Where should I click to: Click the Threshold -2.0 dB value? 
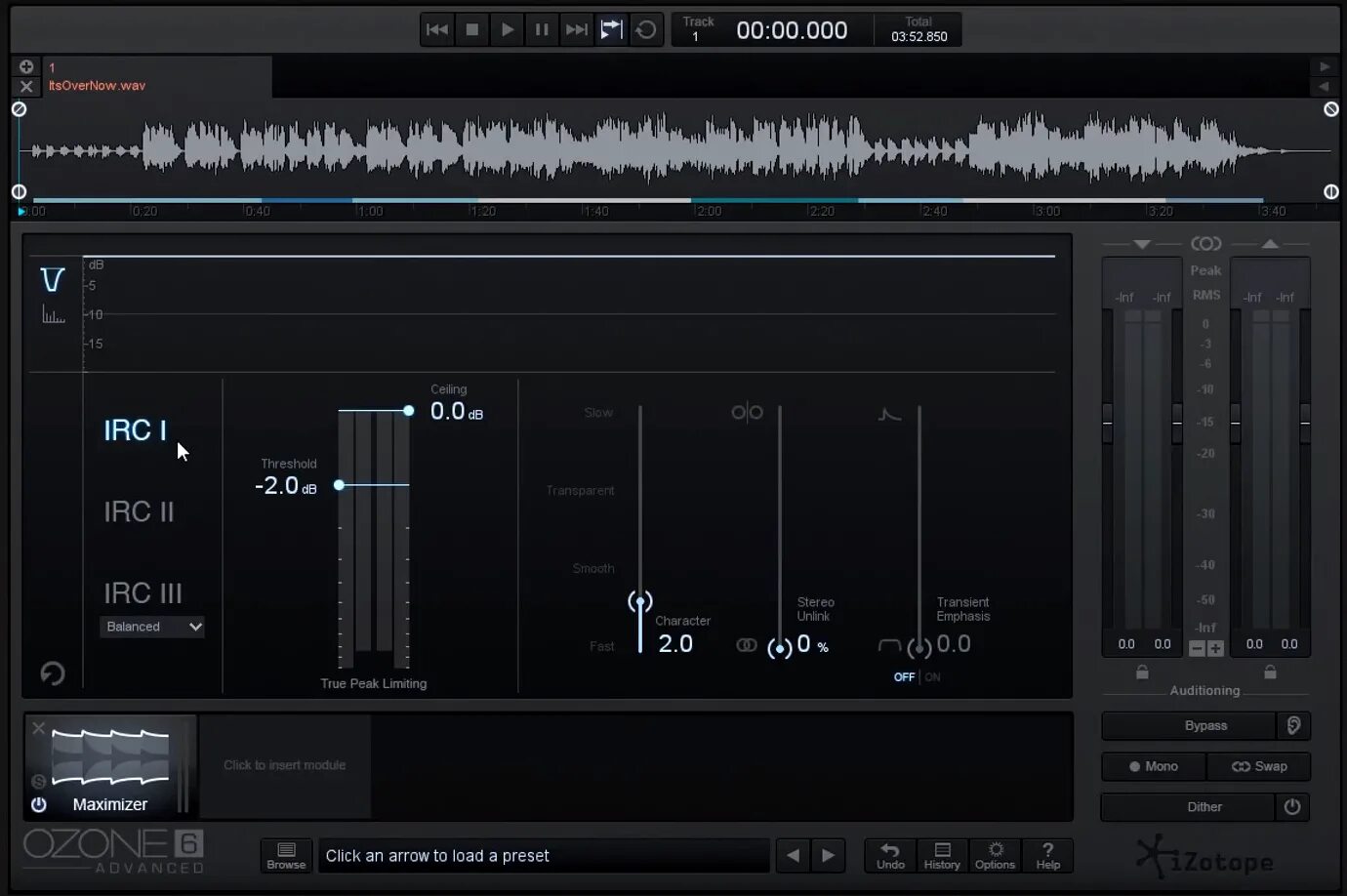[x=285, y=486]
